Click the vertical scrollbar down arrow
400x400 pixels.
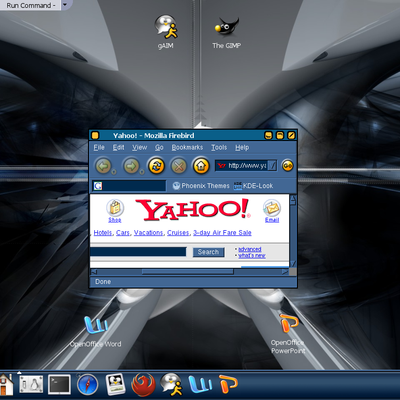tap(293, 263)
